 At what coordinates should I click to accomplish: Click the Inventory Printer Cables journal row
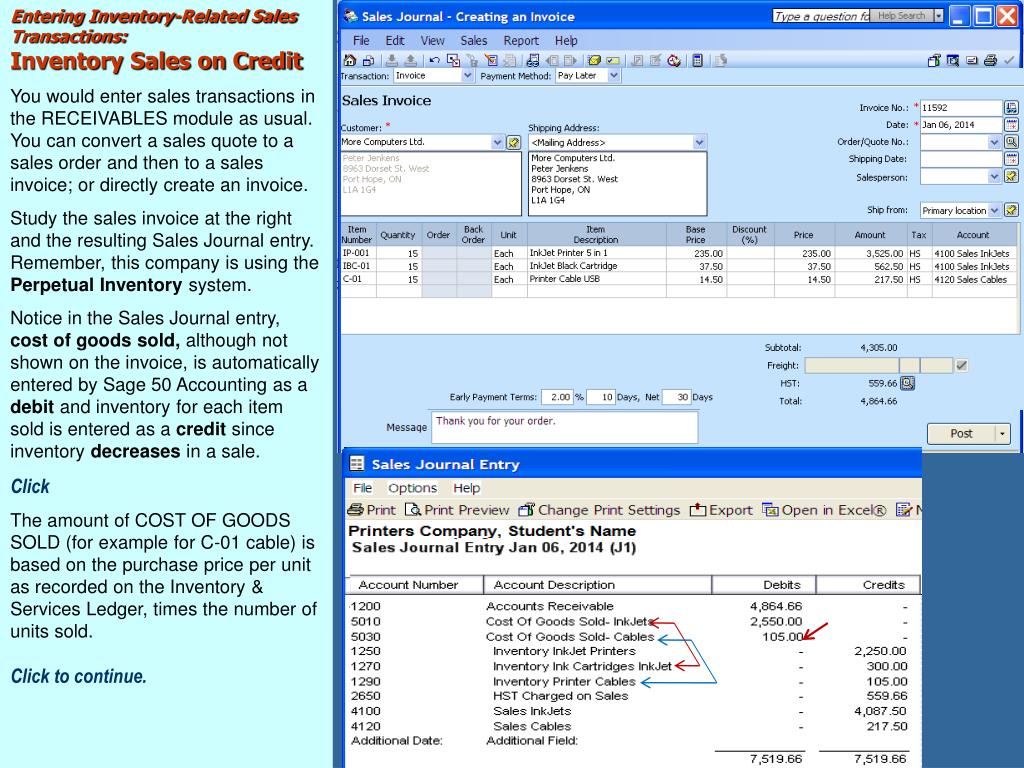(630, 681)
